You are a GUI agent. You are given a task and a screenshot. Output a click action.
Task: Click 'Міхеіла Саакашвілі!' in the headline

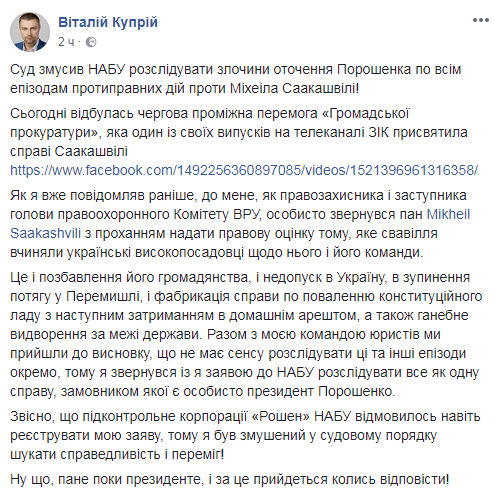tap(294, 89)
